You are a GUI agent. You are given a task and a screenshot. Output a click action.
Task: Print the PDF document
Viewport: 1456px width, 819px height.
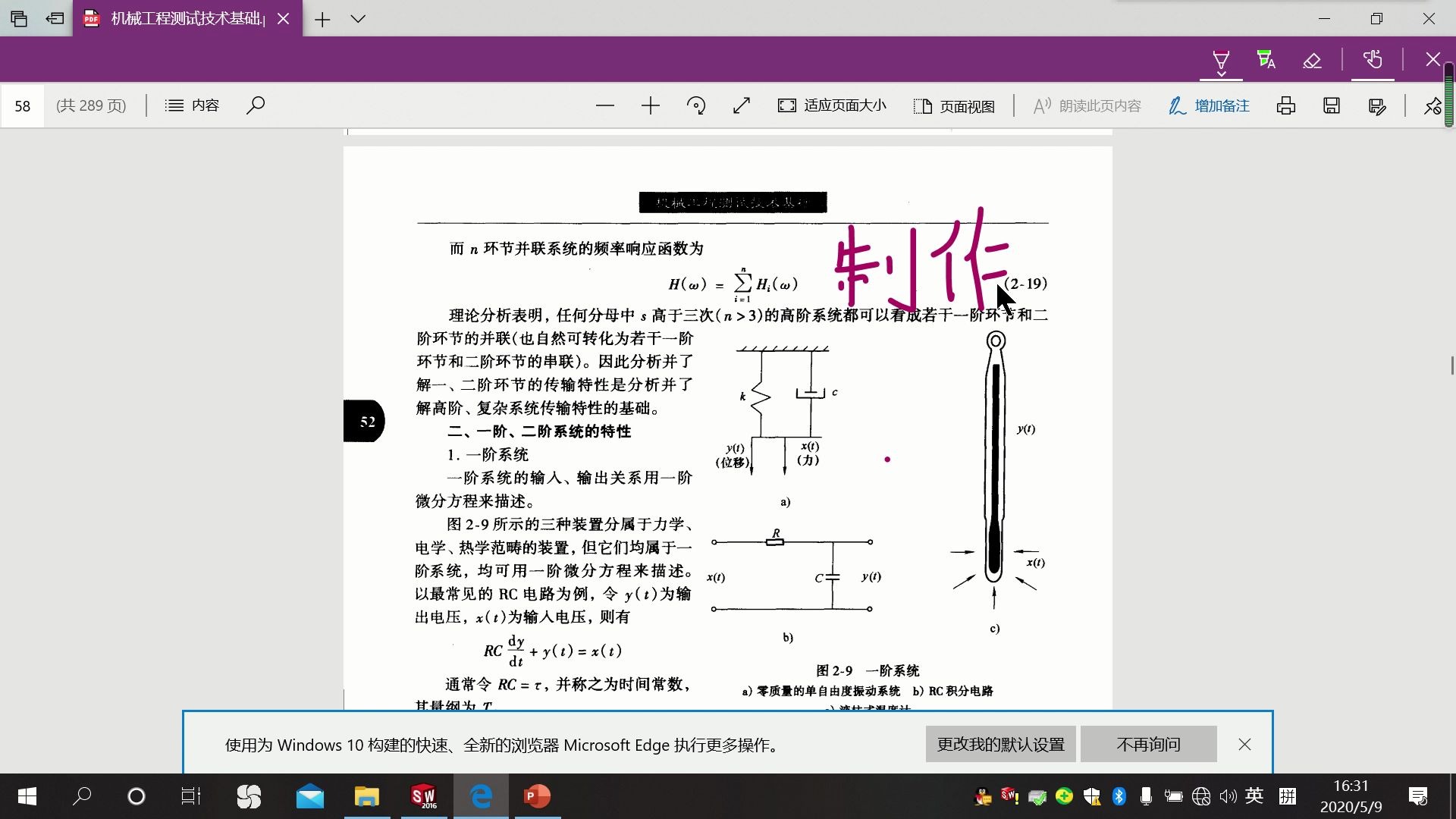1286,106
